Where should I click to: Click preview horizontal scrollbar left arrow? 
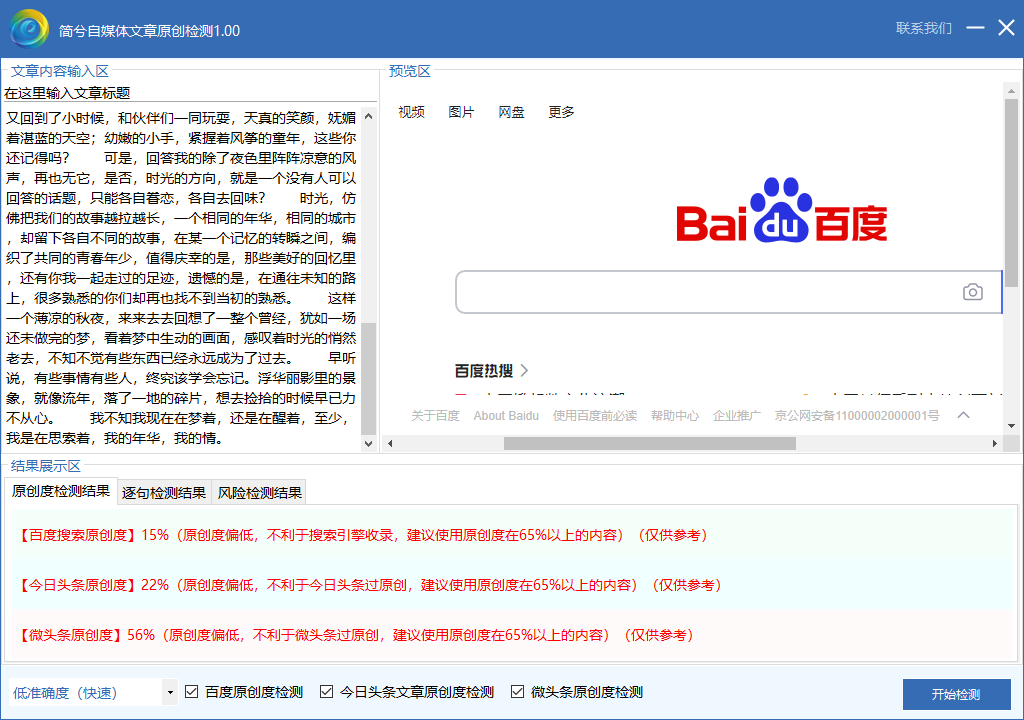click(390, 443)
